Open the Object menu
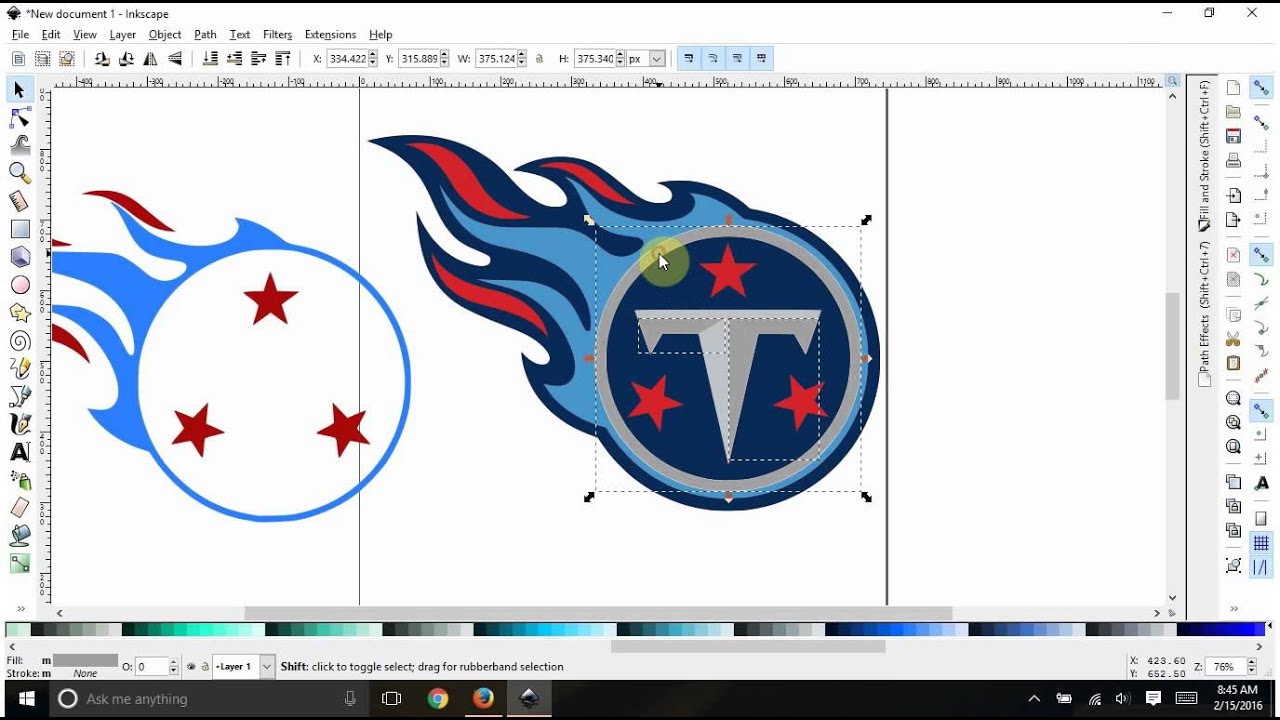The image size is (1280, 720). 165,35
